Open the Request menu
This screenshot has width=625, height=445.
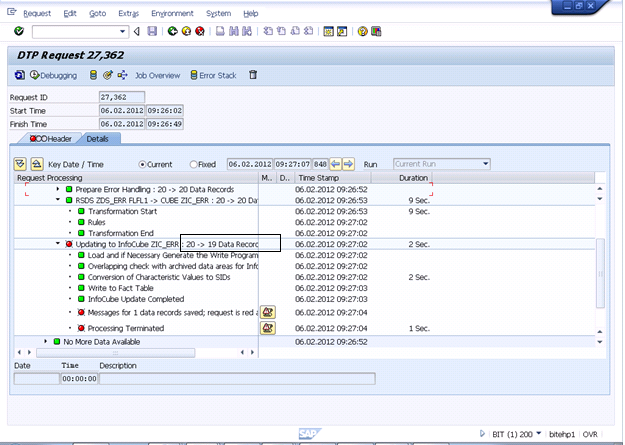37,14
